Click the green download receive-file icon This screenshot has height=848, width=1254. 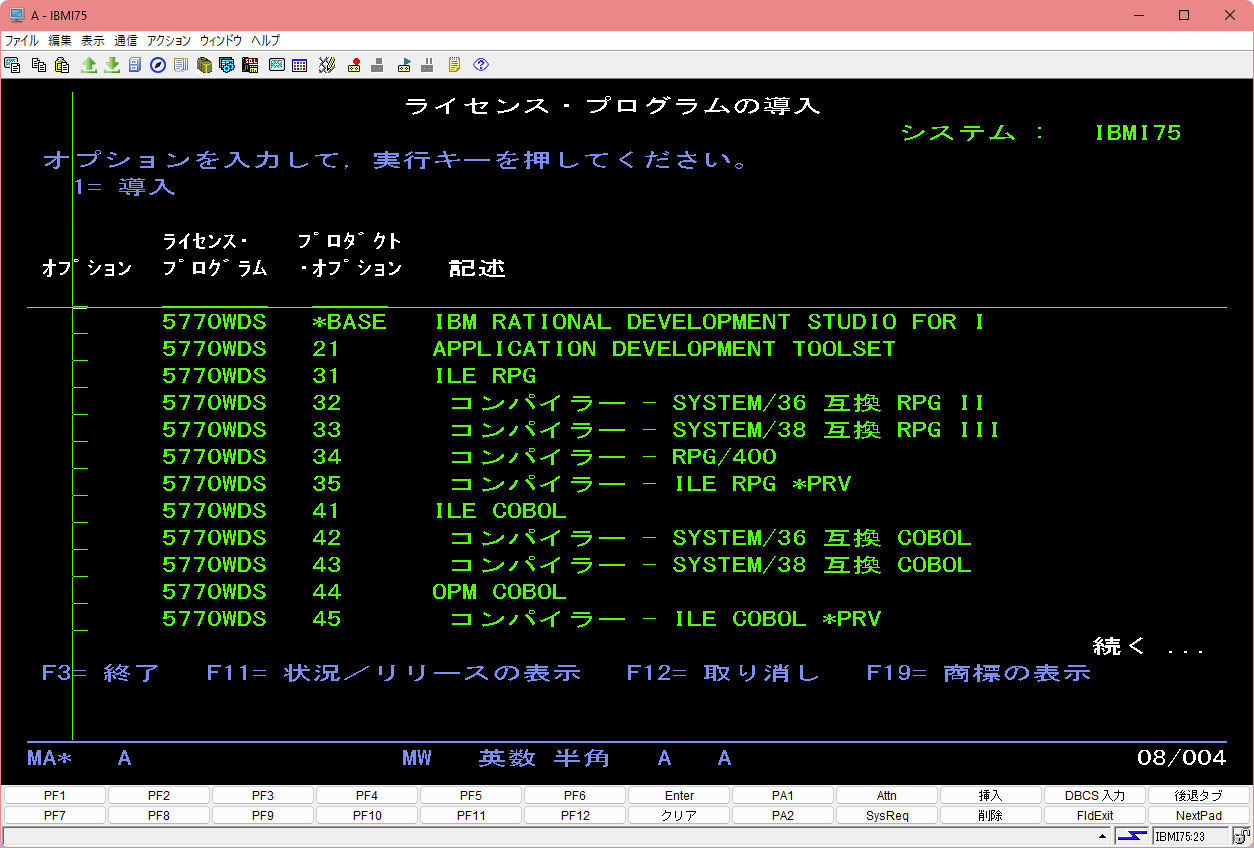pos(112,65)
